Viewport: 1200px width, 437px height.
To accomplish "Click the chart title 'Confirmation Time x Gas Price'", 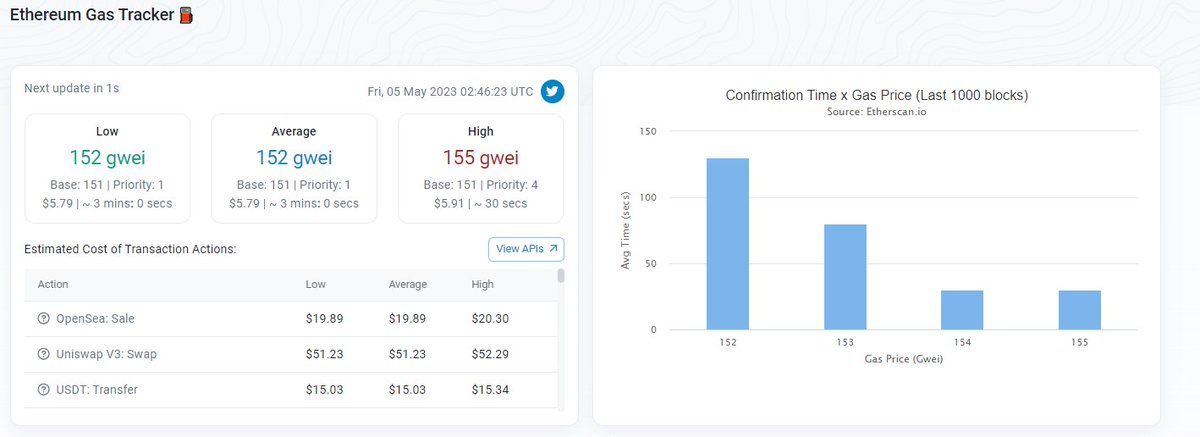I will 877,96.
